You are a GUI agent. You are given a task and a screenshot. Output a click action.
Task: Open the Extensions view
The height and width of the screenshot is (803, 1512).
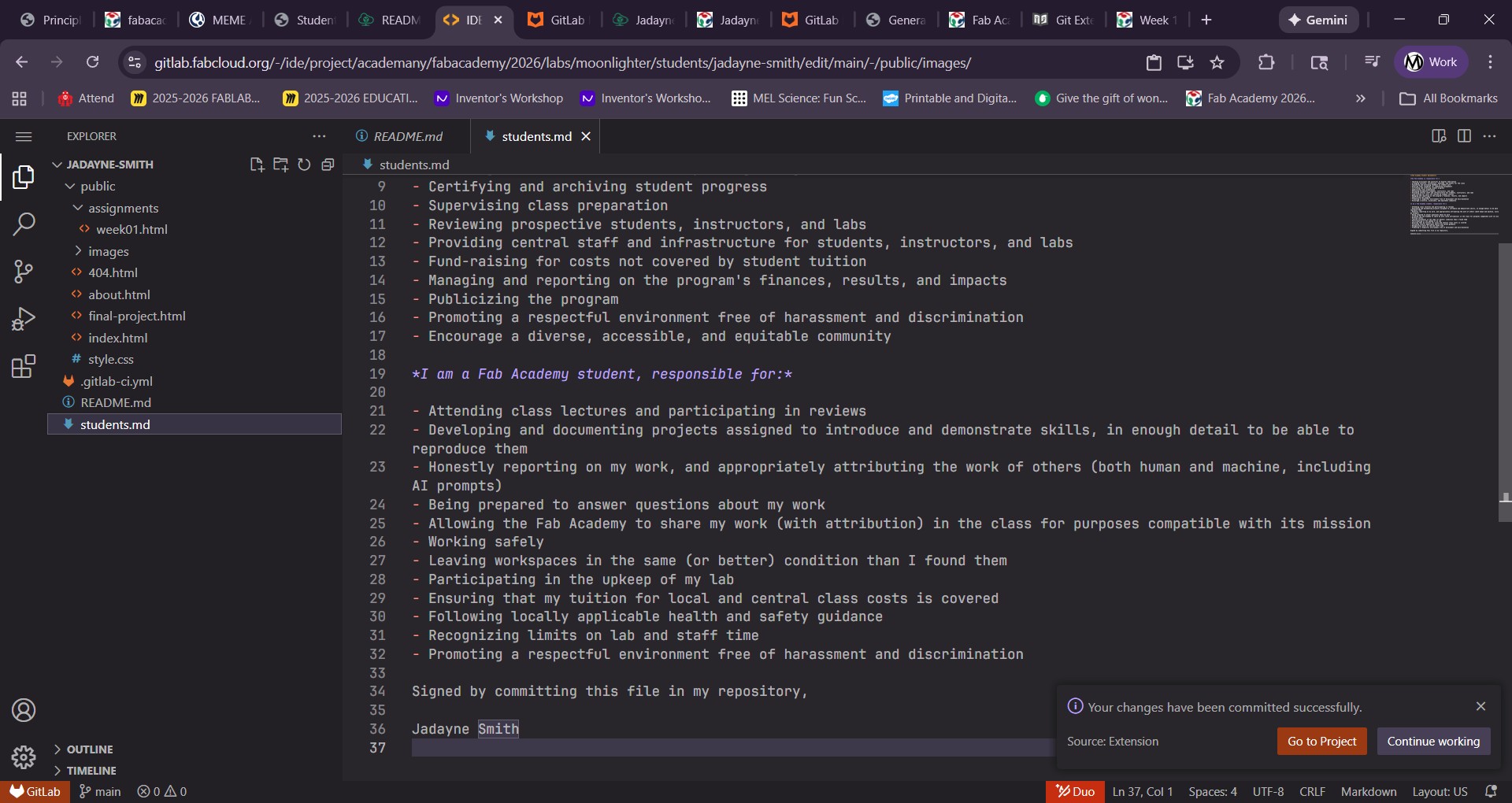click(24, 366)
